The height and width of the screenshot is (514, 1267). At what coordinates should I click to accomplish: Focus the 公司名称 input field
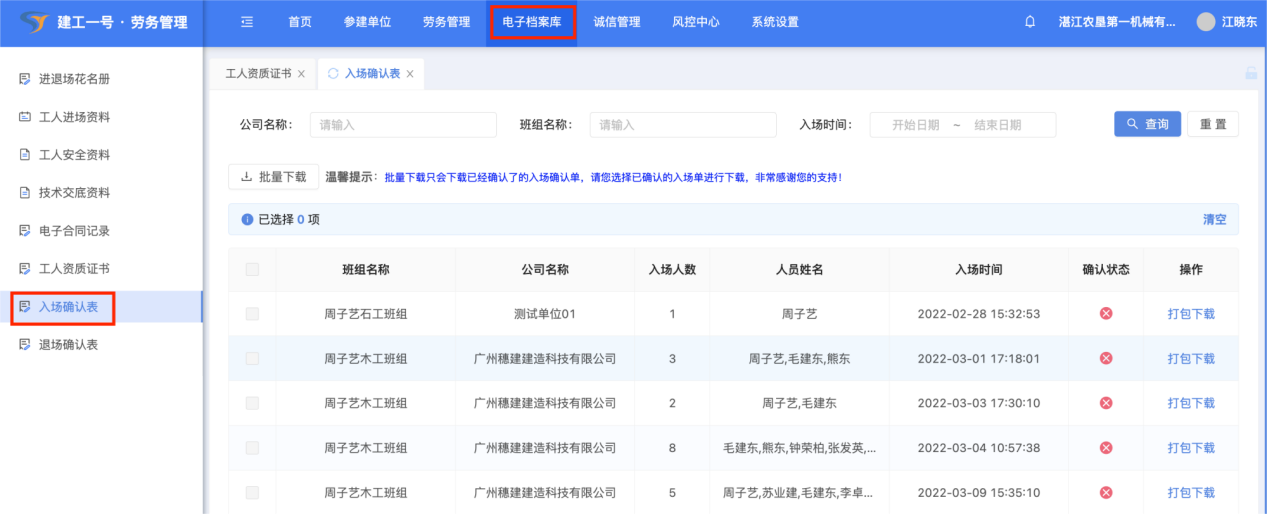click(403, 125)
